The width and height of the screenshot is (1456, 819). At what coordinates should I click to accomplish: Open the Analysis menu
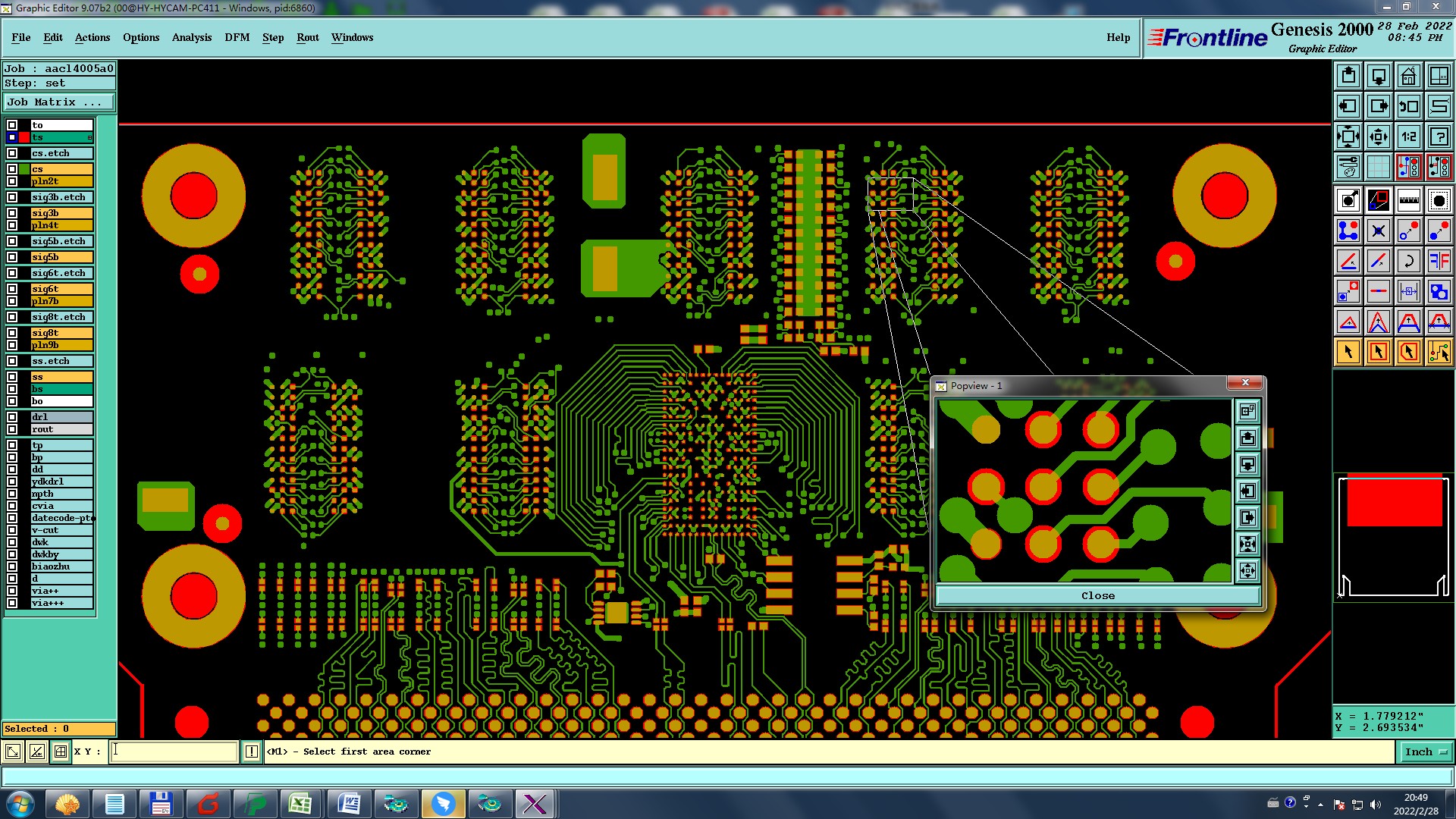[191, 37]
